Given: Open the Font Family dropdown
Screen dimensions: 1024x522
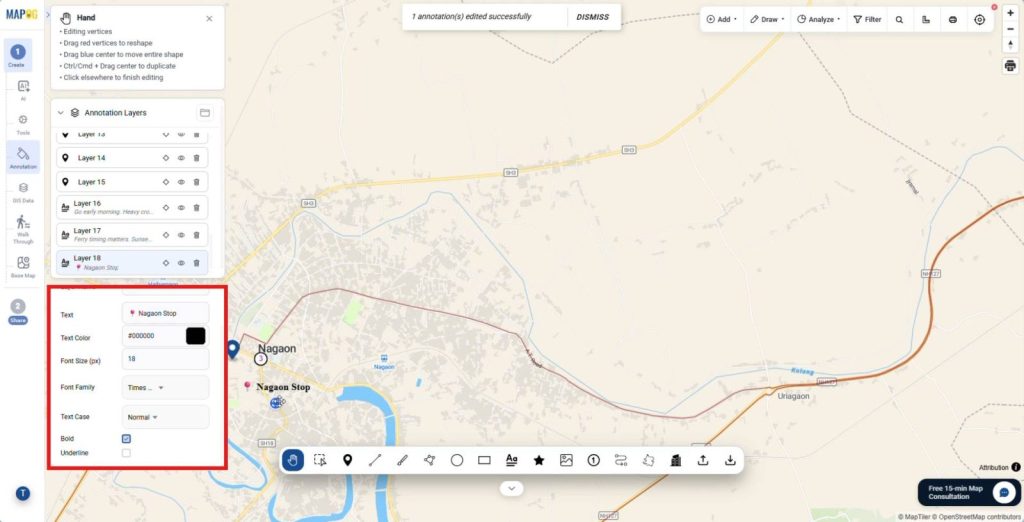Looking at the screenshot, I should [166, 387].
